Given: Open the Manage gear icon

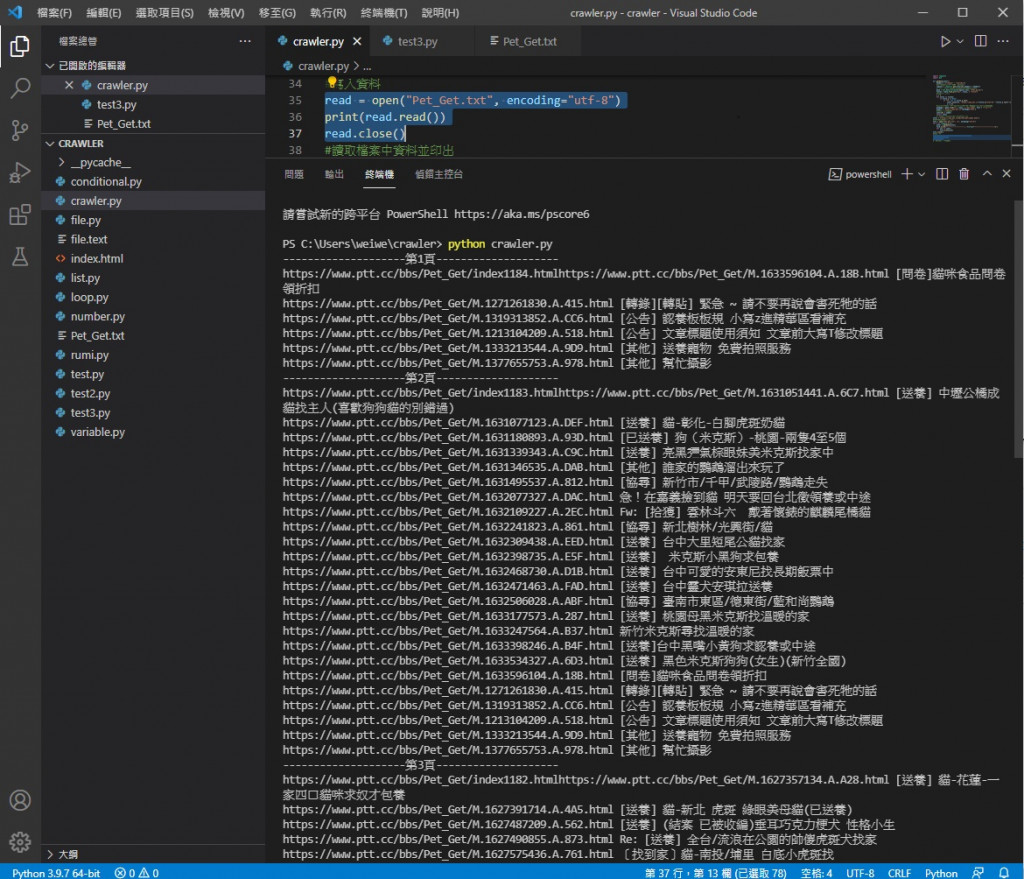Looking at the screenshot, I should point(20,842).
